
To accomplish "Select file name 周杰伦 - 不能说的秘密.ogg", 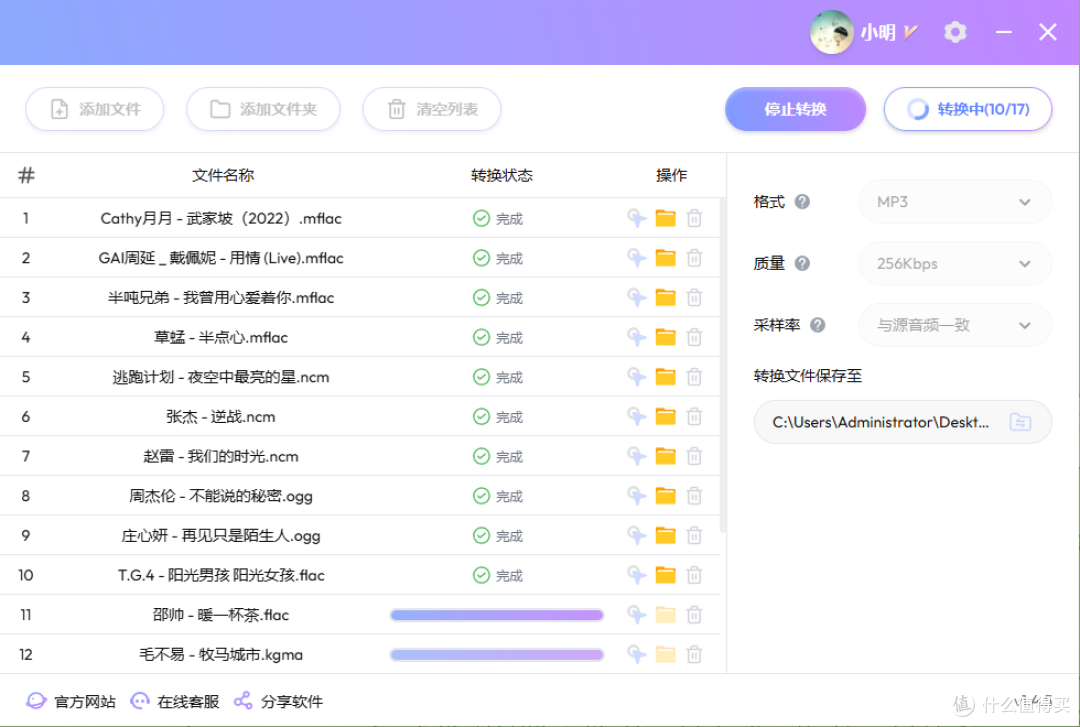I will click(x=220, y=496).
